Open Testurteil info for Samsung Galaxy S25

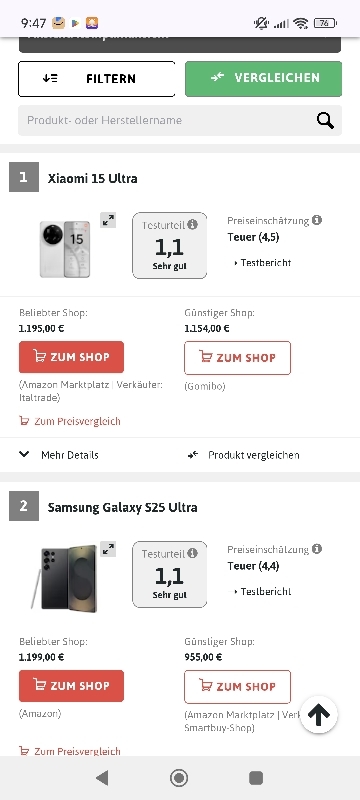[x=192, y=553]
